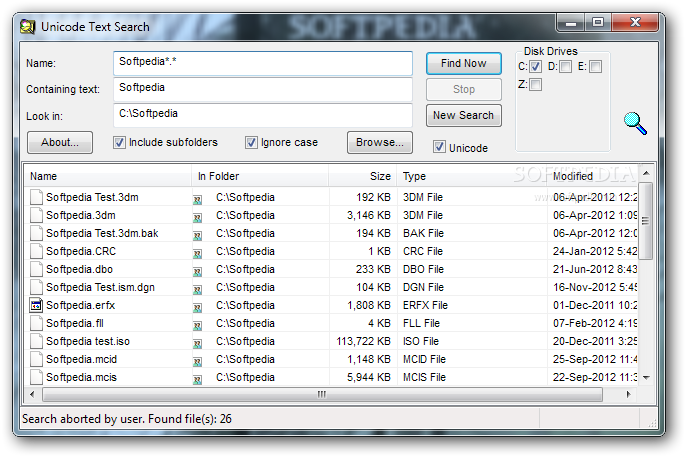
Task: Click the FLL File type cell
Action: click(421, 323)
